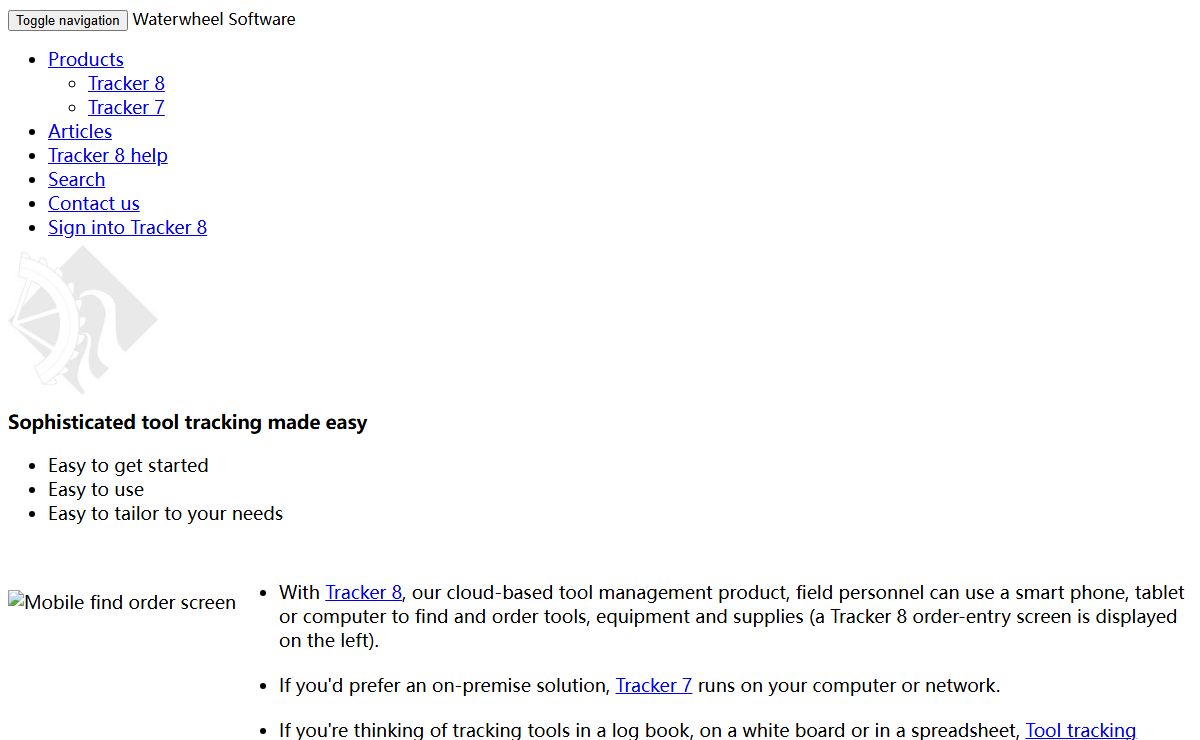The height and width of the screenshot is (740, 1200).
Task: Select Tracker 8 under the Products menu
Action: tap(126, 84)
